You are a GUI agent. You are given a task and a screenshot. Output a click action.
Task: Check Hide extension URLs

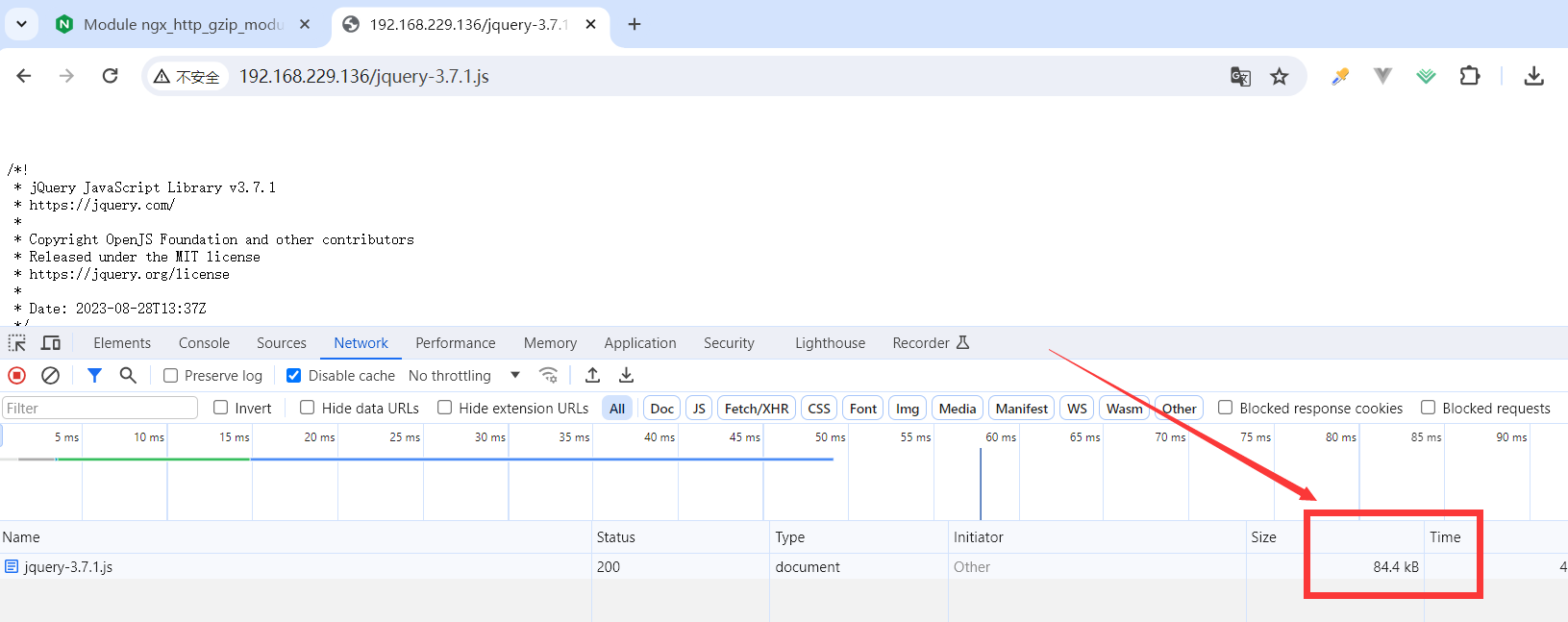pos(445,408)
